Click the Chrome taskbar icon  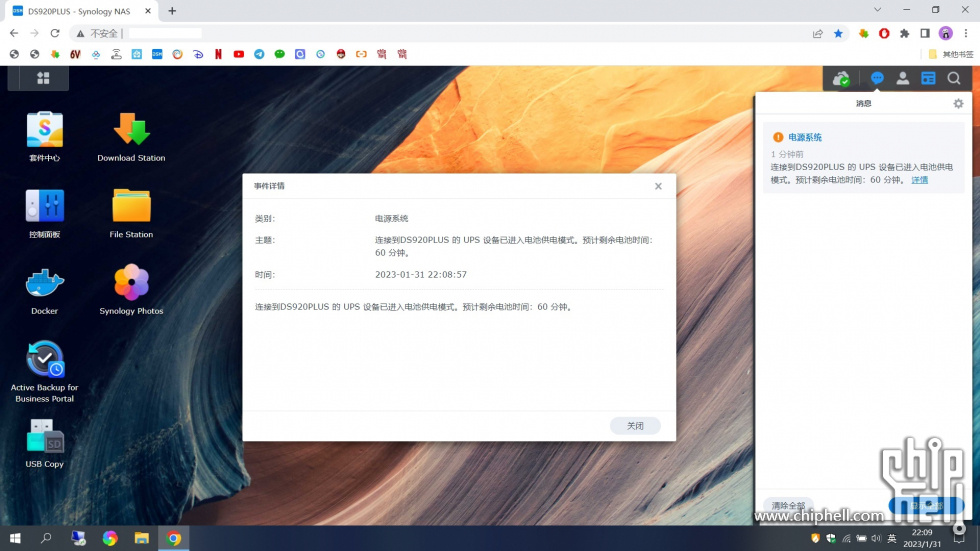174,538
